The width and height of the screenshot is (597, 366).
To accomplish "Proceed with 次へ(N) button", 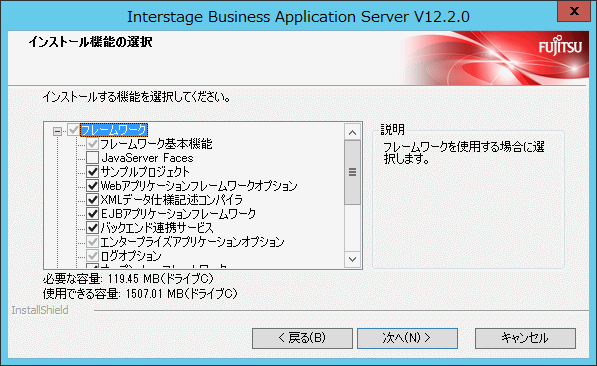I will click(x=407, y=338).
